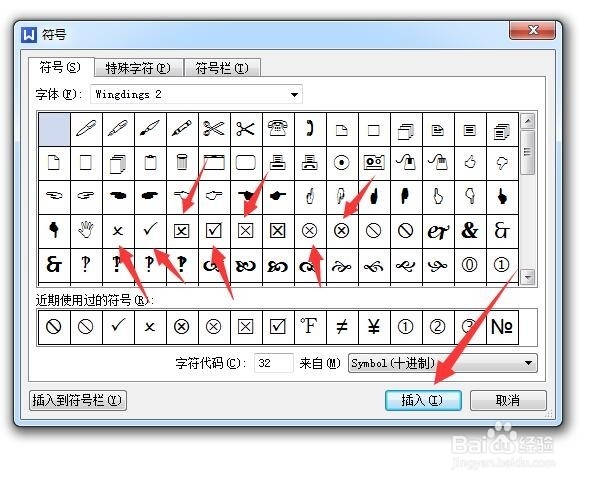The width and height of the screenshot is (589, 484).
Task: Choose the trash can symbol in the grid
Action: coord(182,163)
